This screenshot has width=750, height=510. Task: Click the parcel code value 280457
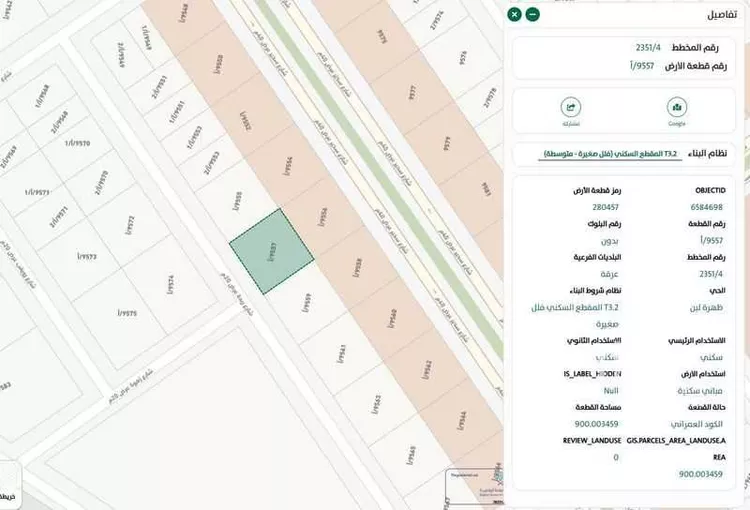point(605,207)
